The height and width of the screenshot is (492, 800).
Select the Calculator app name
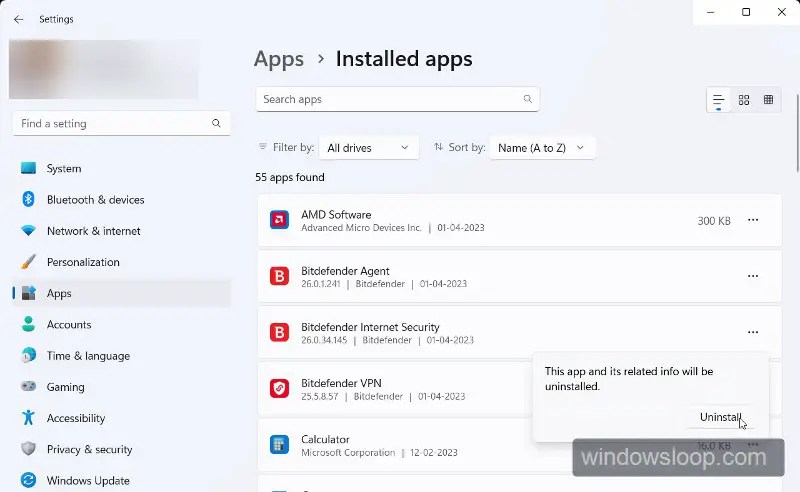coord(325,439)
